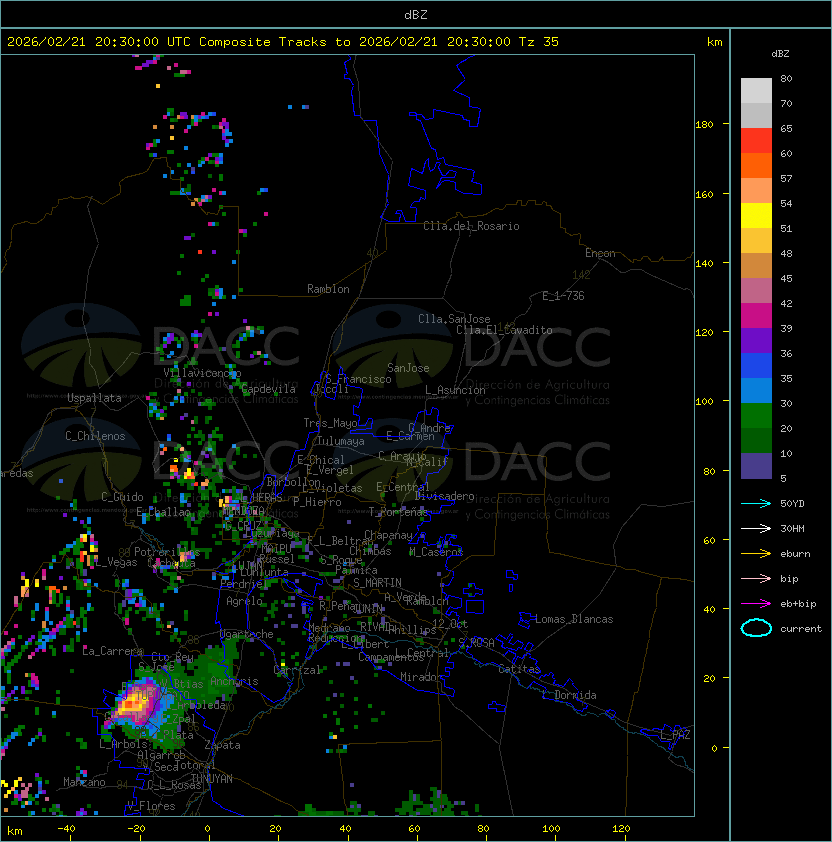Click the 'C_Guido' map label
The height and width of the screenshot is (842, 832).
coord(122,497)
